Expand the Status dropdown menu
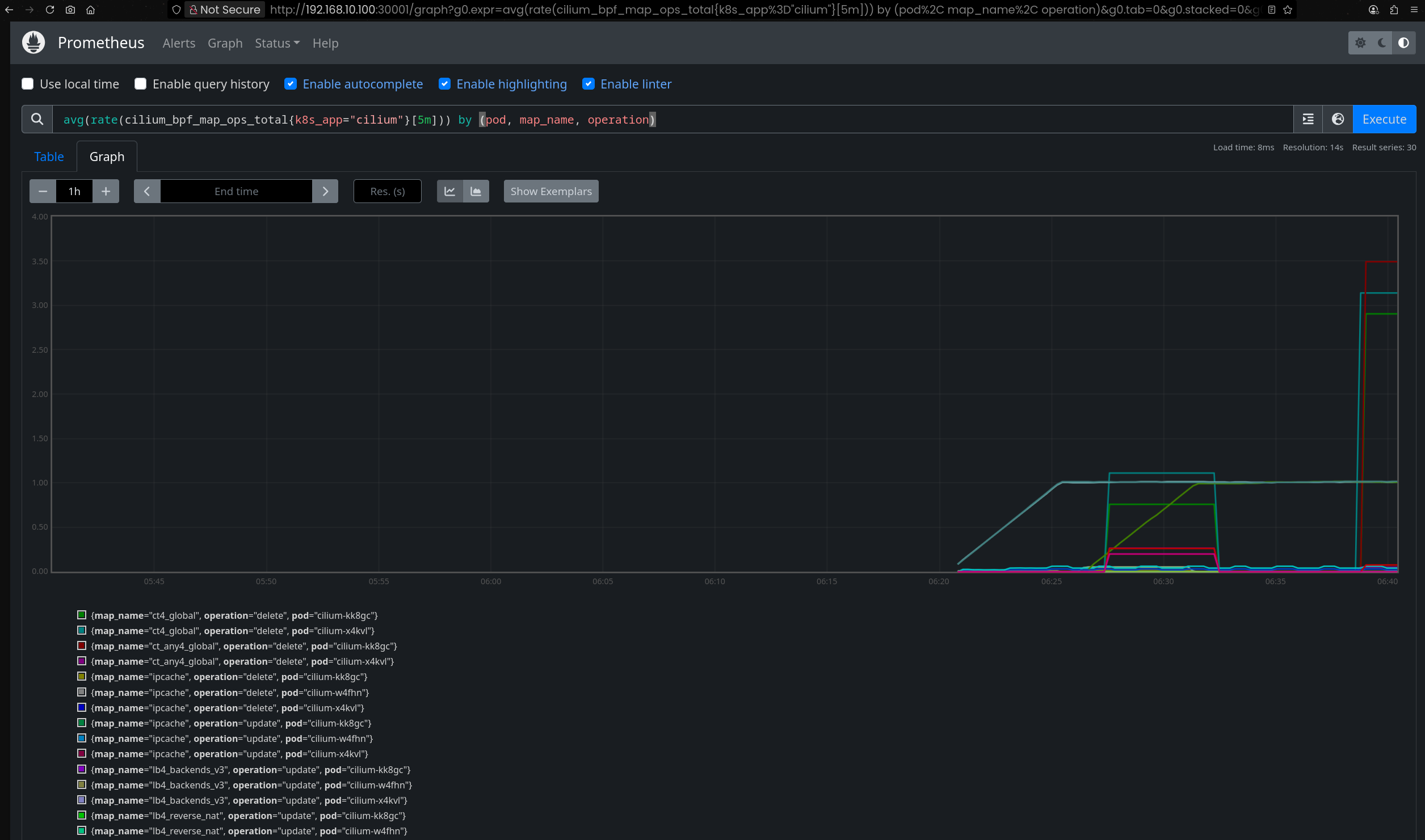 tap(277, 43)
